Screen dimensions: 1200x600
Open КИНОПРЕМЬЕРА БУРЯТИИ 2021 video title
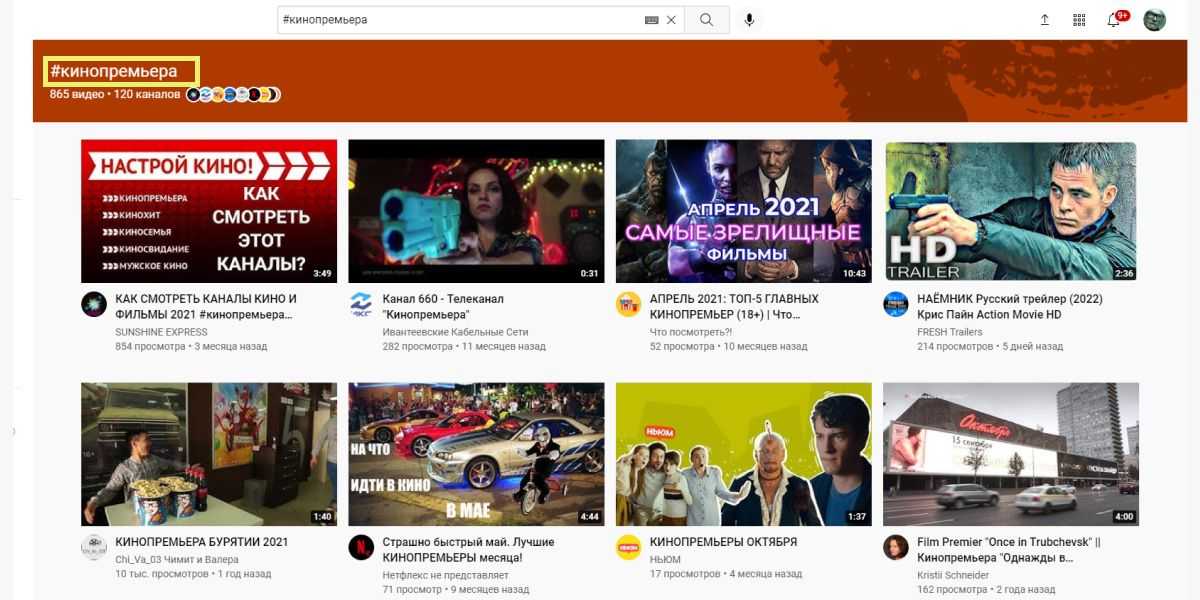202,542
